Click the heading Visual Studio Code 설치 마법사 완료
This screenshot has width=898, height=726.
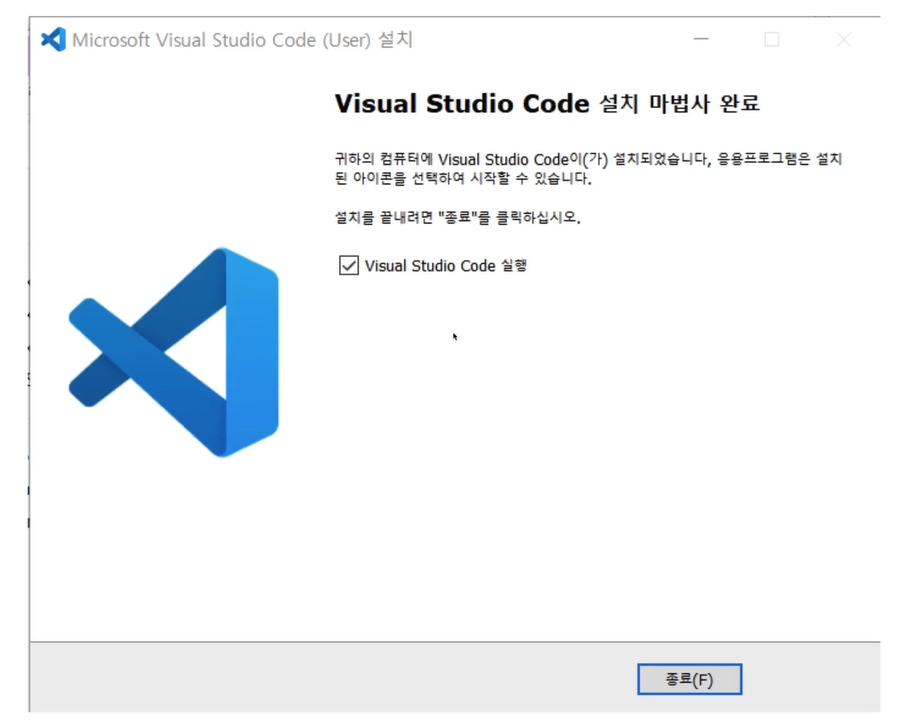coord(547,104)
